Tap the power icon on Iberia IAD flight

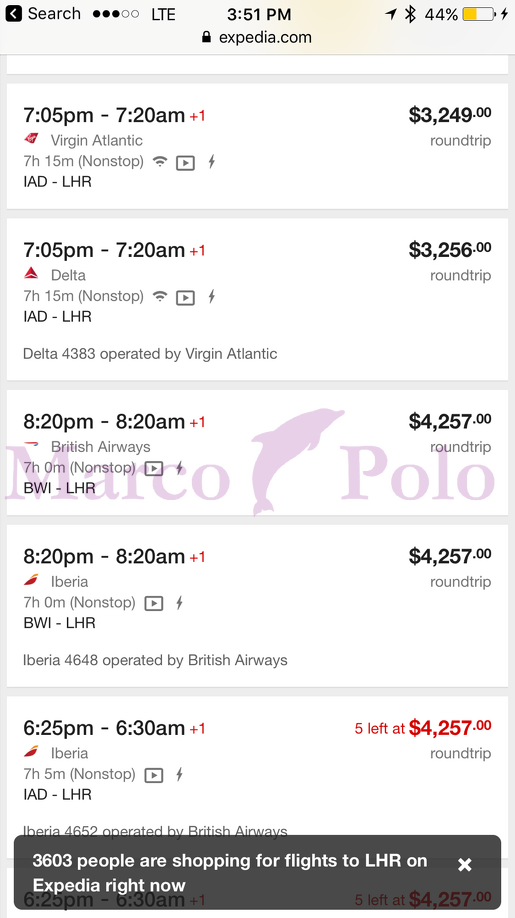[x=180, y=775]
